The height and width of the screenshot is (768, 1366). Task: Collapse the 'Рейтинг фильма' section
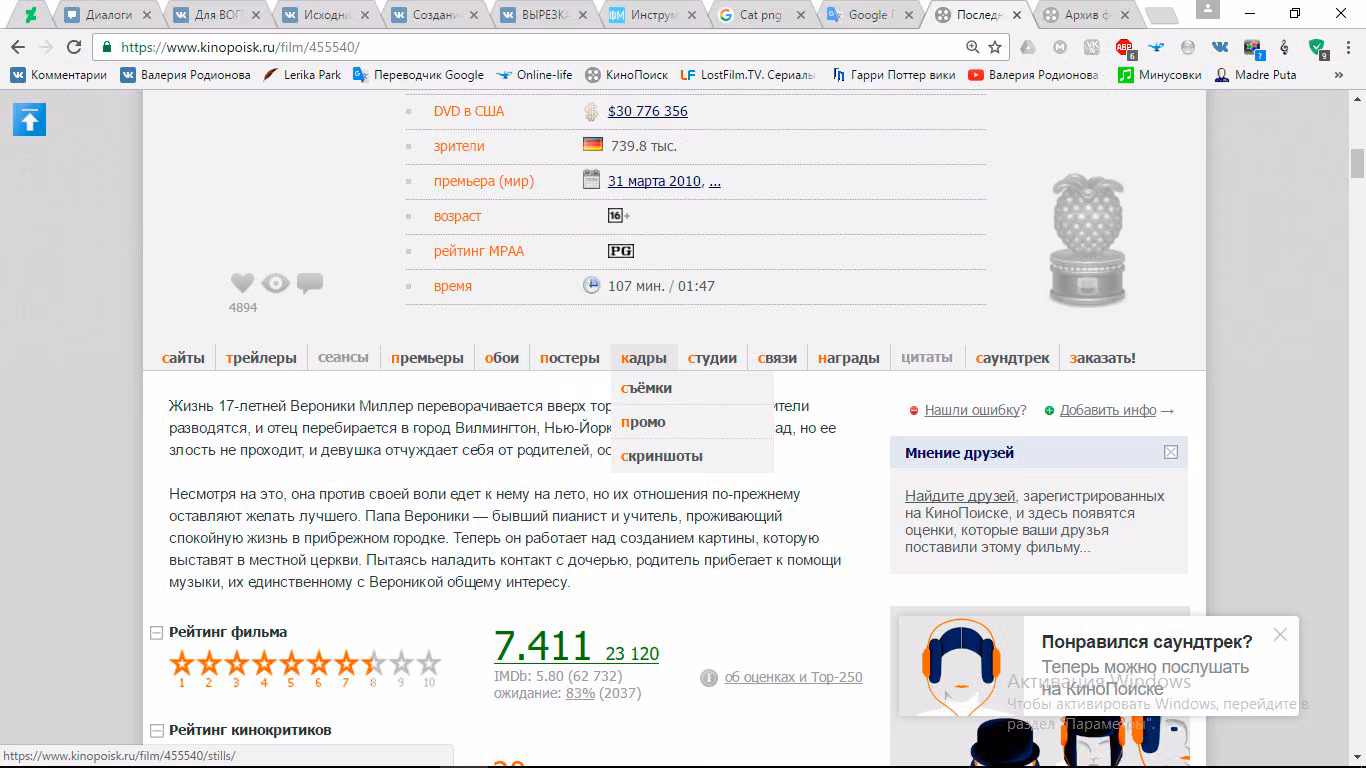156,632
